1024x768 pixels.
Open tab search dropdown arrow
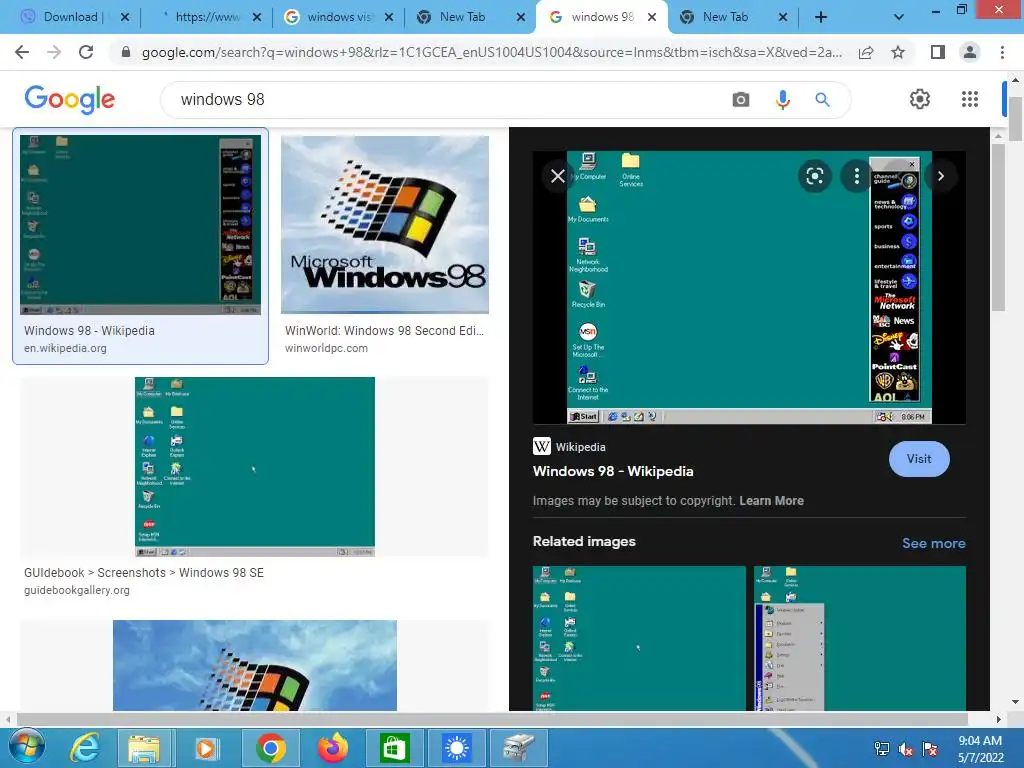[899, 17]
